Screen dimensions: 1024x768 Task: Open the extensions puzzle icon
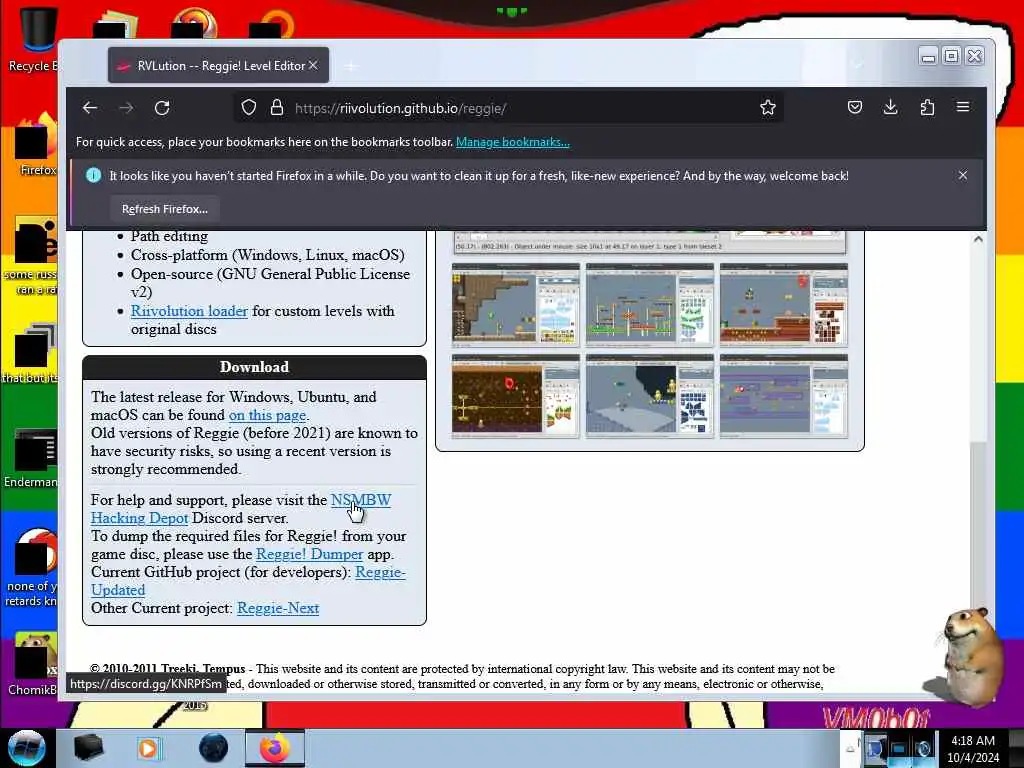point(927,107)
